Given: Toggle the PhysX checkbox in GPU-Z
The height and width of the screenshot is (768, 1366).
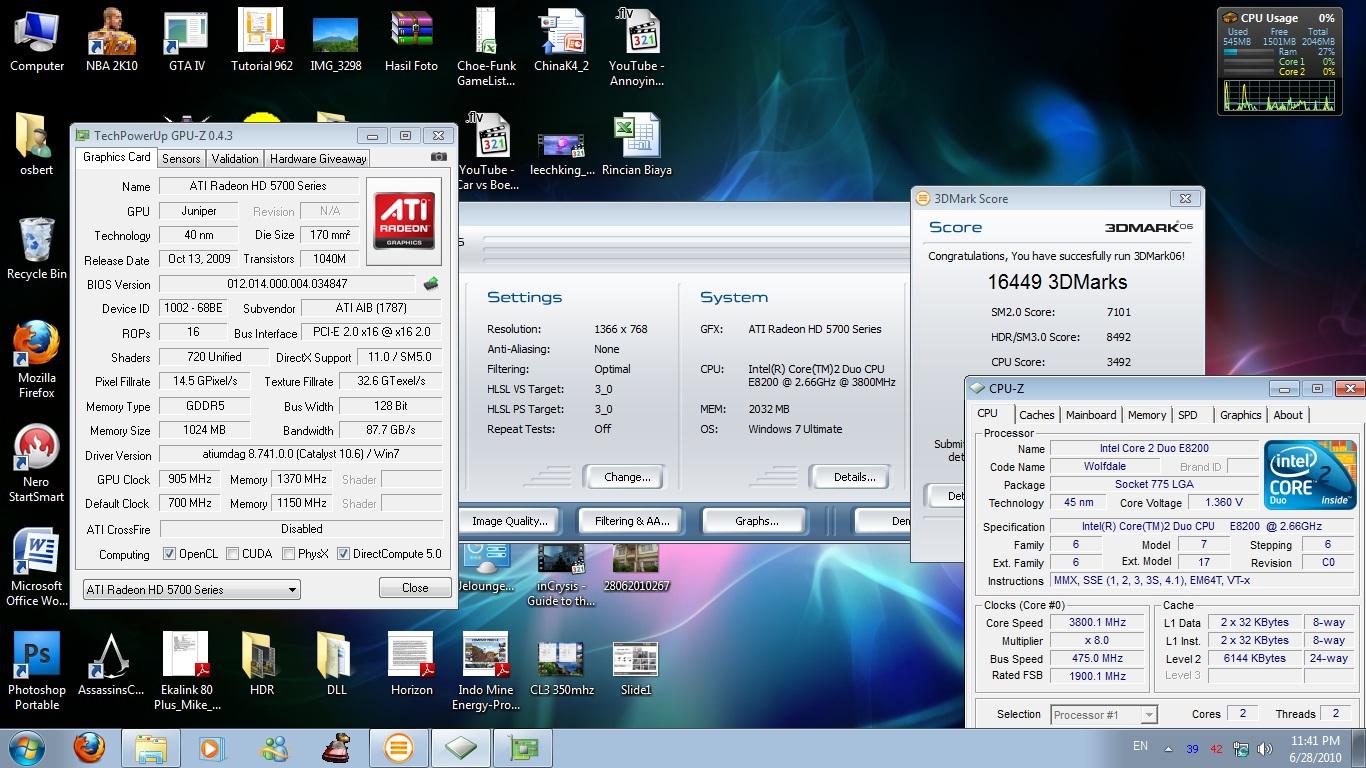Looking at the screenshot, I should click(x=288, y=553).
